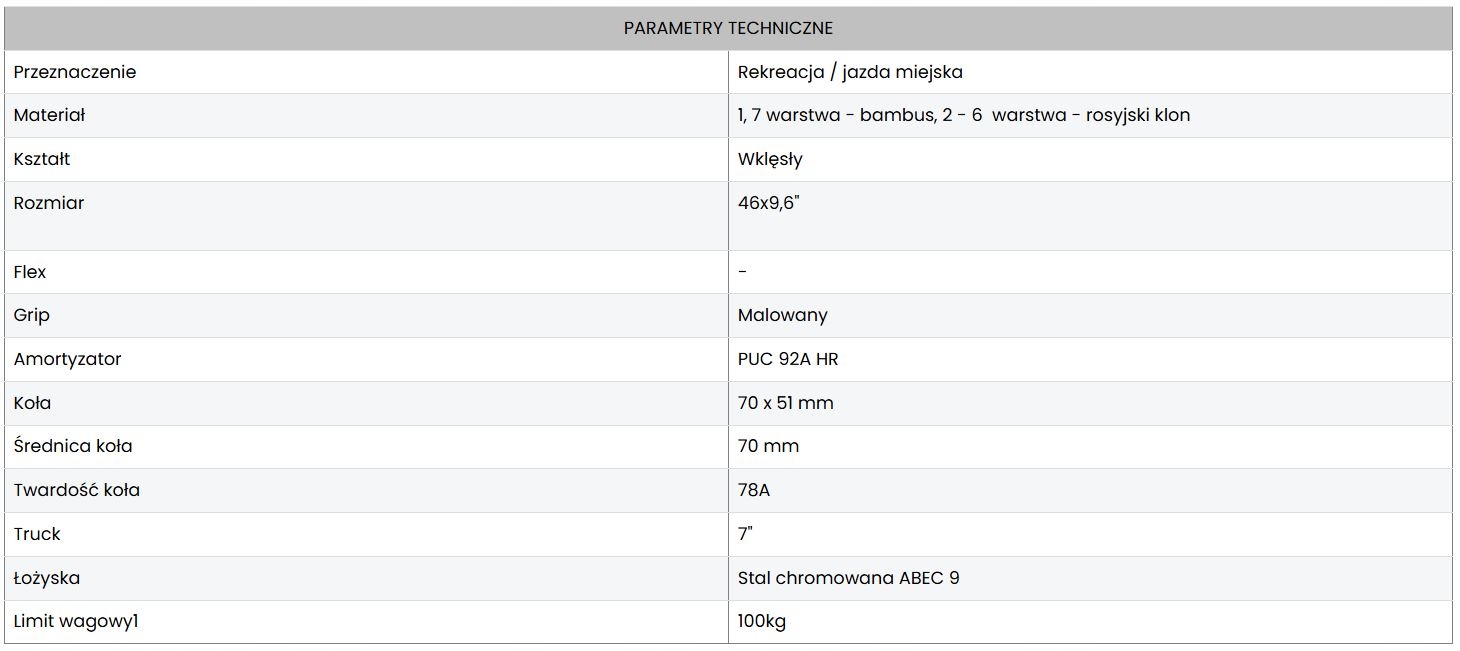This screenshot has width=1460, height=651.
Task: Click the Średnica koła row label
Action: 73,446
